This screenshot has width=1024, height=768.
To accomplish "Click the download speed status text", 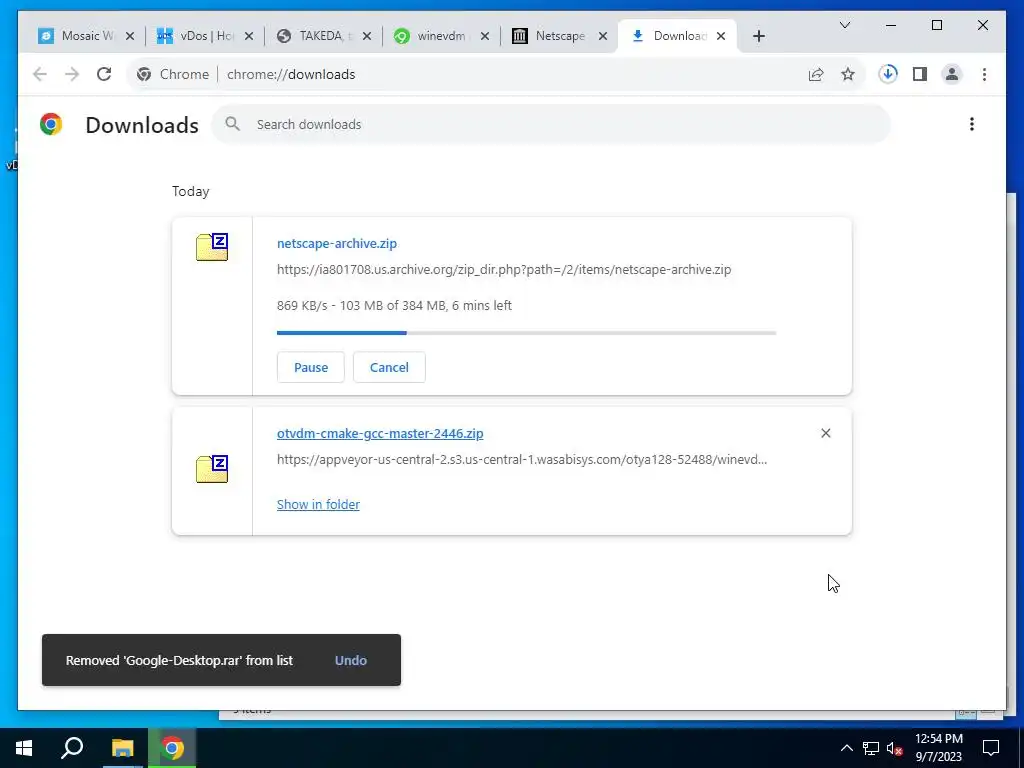I will 394,306.
